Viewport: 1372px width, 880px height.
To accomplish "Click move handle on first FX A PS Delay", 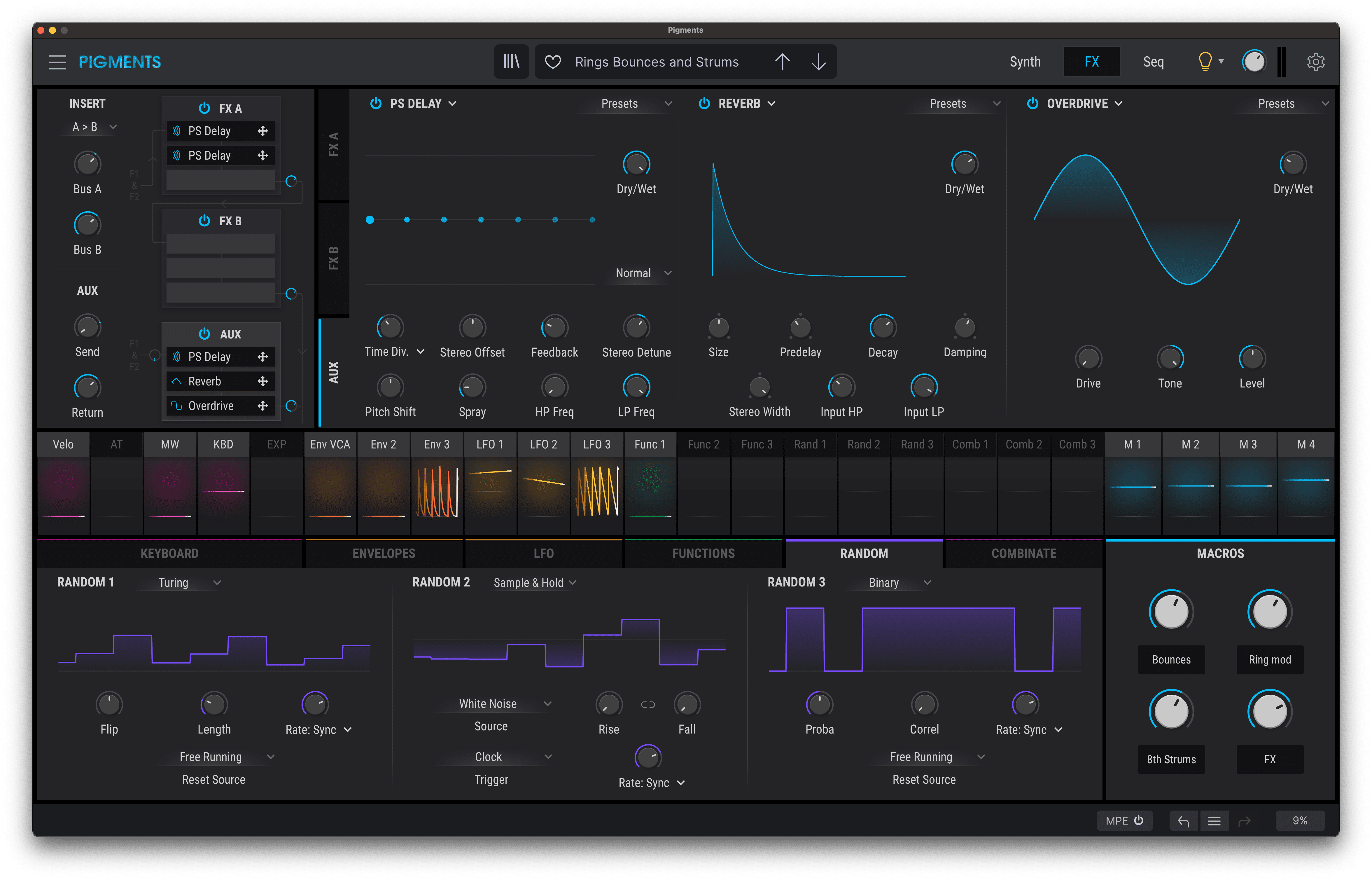I will click(x=263, y=131).
